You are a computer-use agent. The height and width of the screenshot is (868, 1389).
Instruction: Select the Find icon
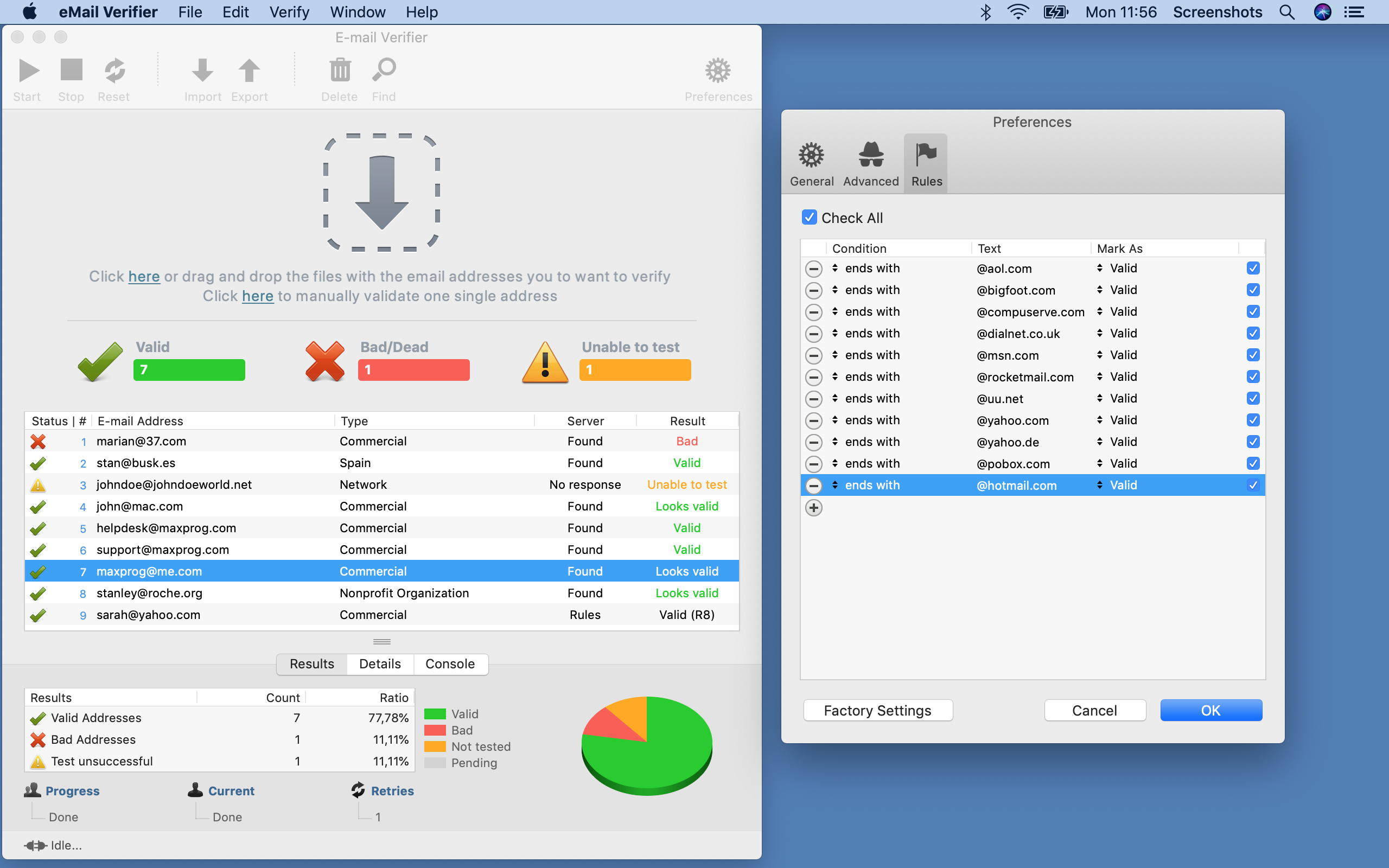click(384, 71)
